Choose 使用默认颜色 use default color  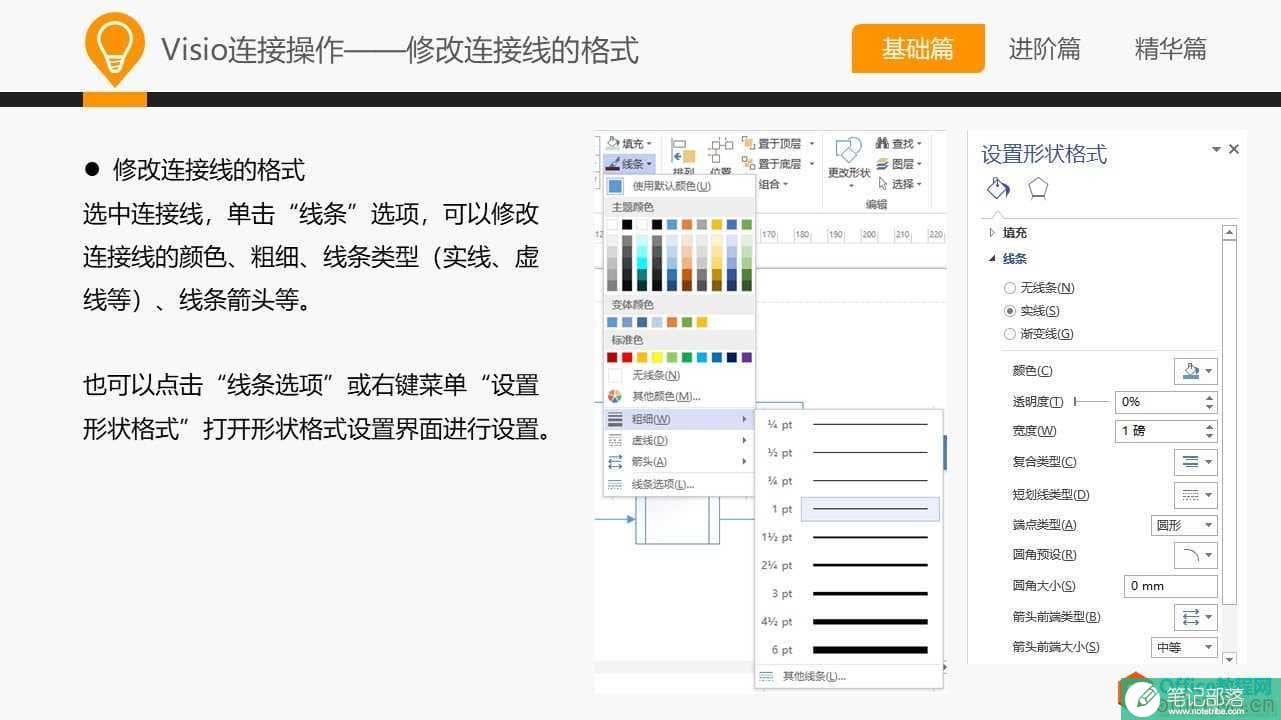point(678,186)
